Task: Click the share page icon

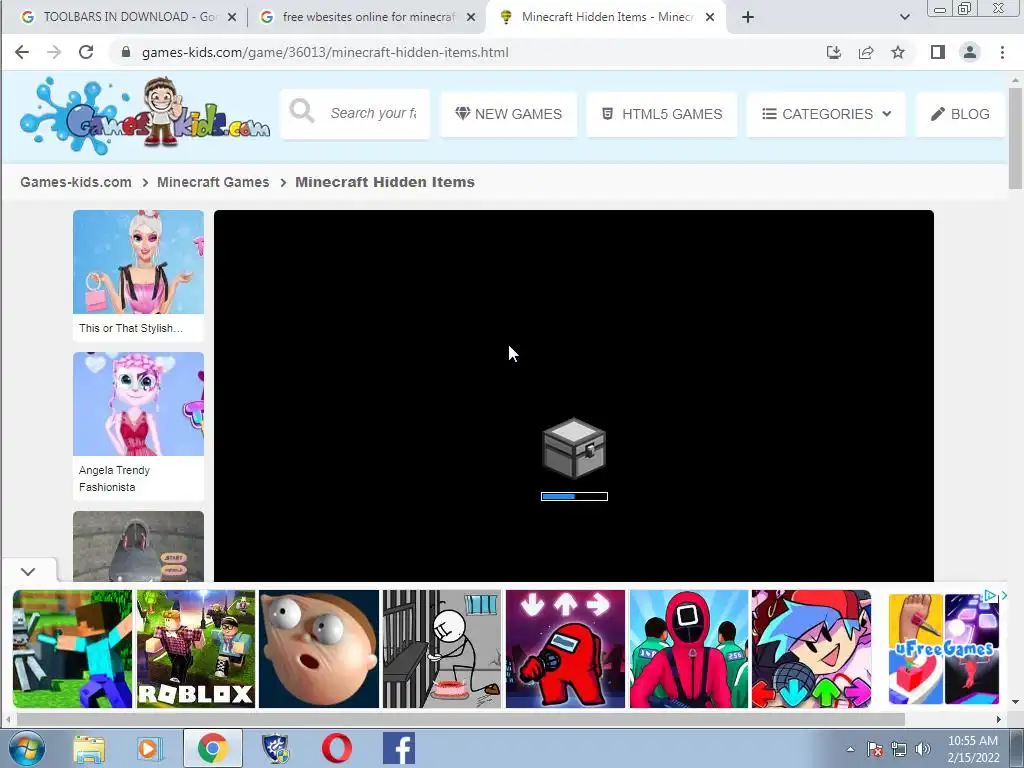Action: point(866,52)
